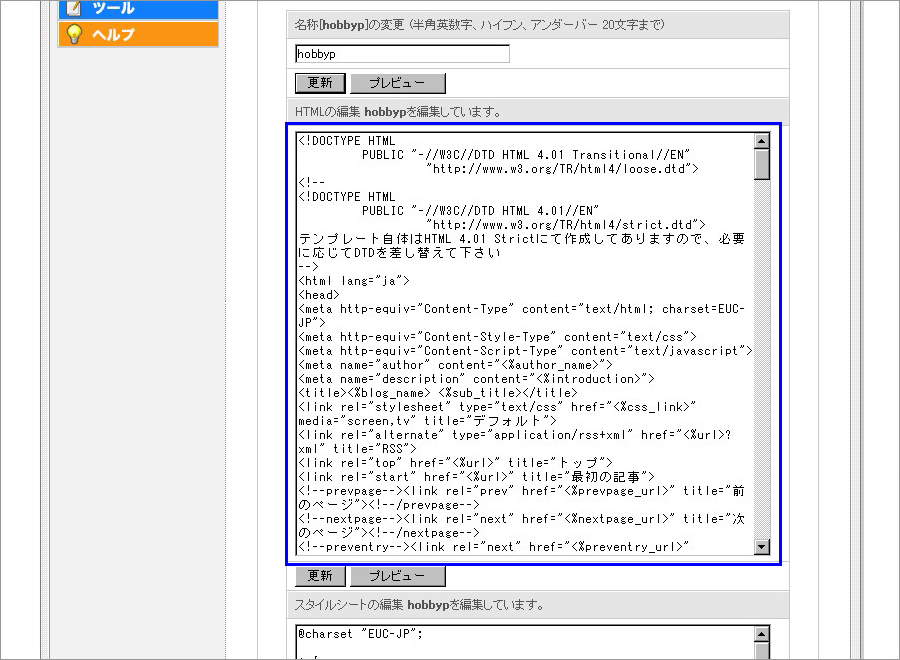
Task: Click inside the stylesheet editing textarea
Action: point(525,643)
